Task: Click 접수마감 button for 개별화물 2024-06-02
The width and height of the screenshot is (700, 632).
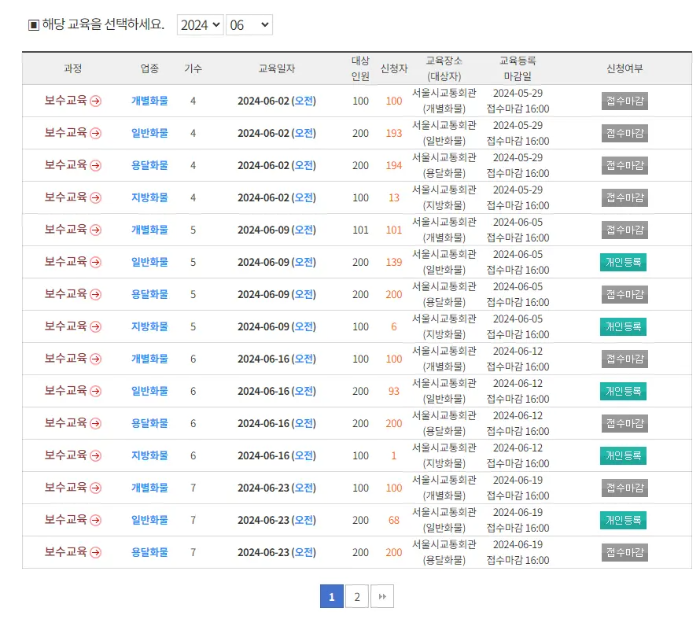Action: [625, 101]
